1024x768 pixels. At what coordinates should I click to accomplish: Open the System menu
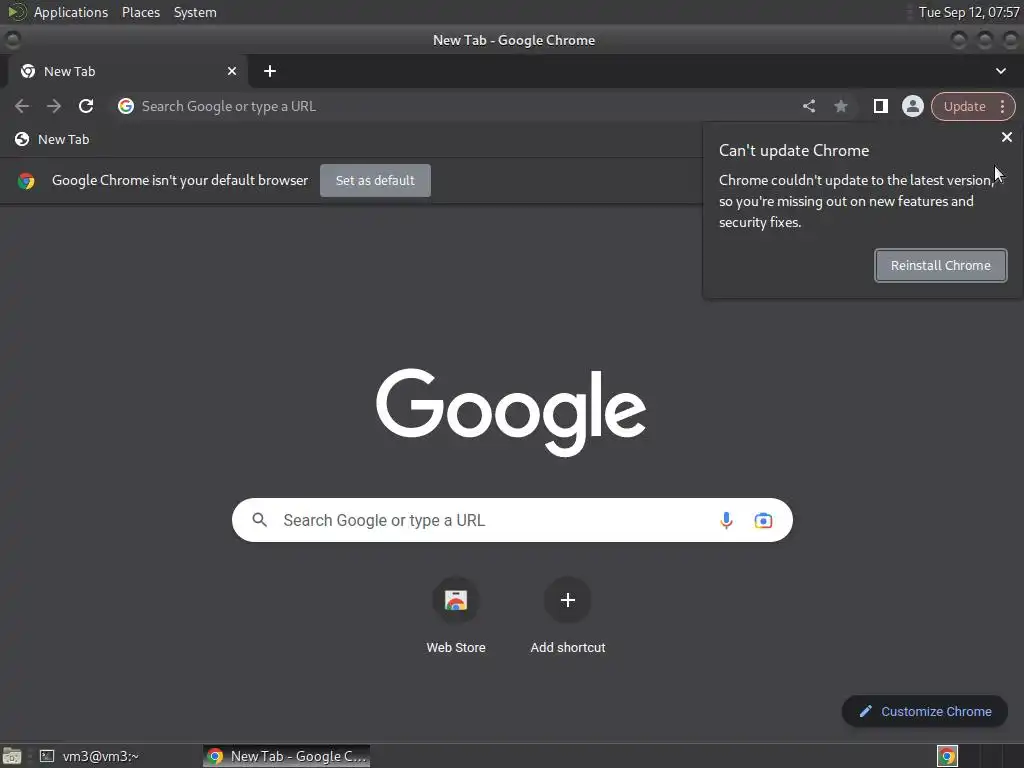pos(195,12)
